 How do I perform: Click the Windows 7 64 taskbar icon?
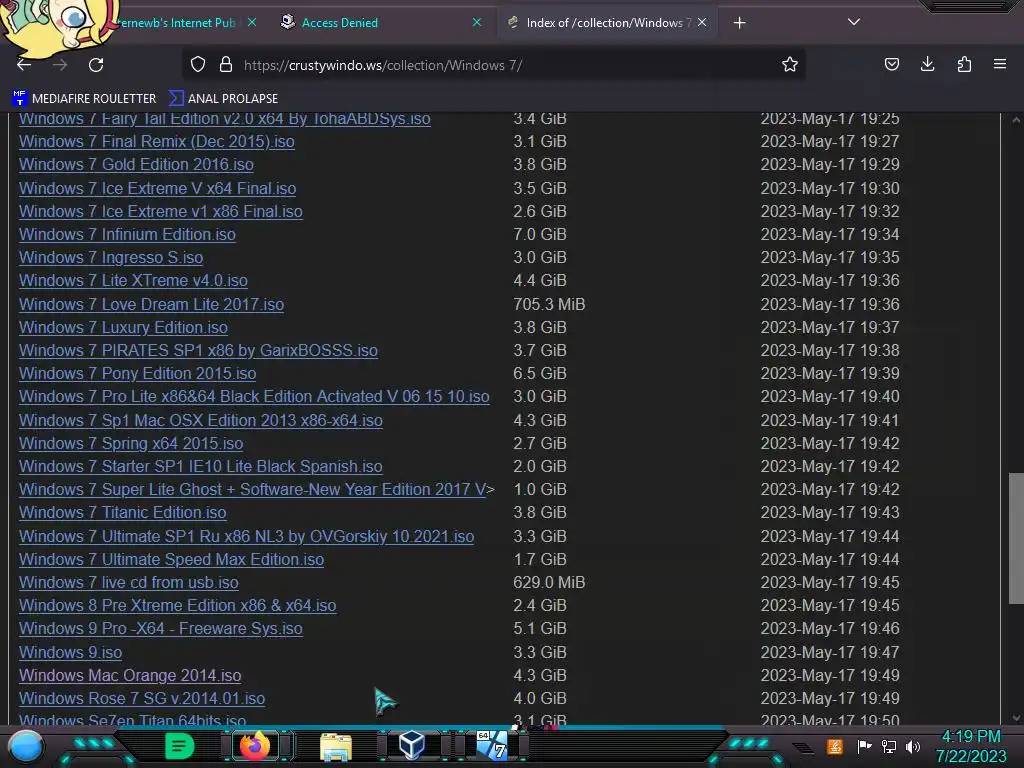(491, 746)
